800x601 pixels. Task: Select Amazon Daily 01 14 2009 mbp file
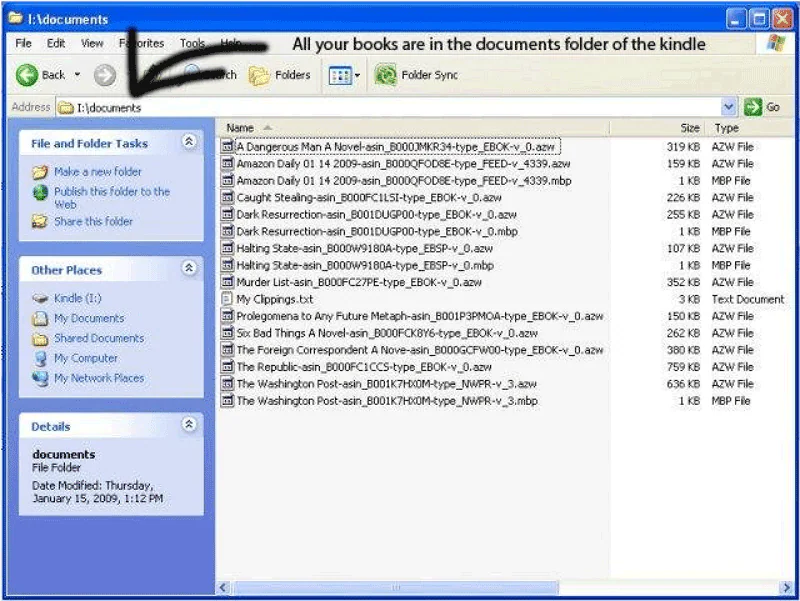pos(404,181)
